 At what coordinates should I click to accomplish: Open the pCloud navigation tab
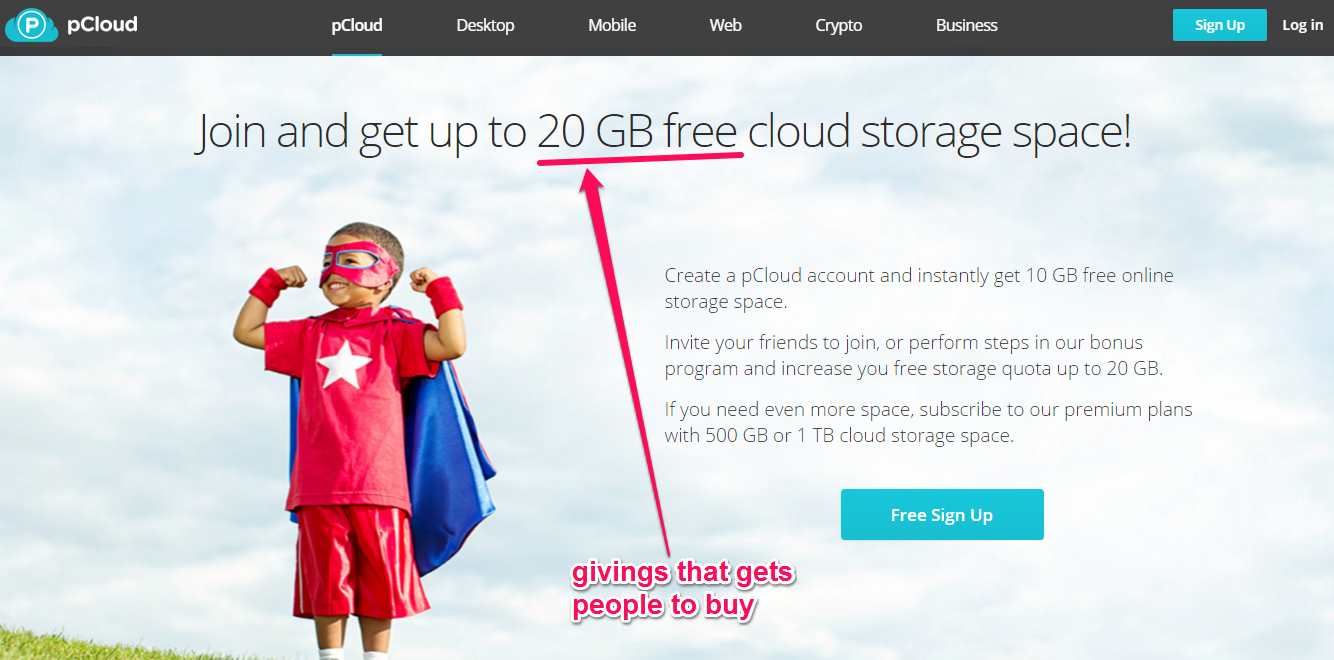[x=357, y=25]
